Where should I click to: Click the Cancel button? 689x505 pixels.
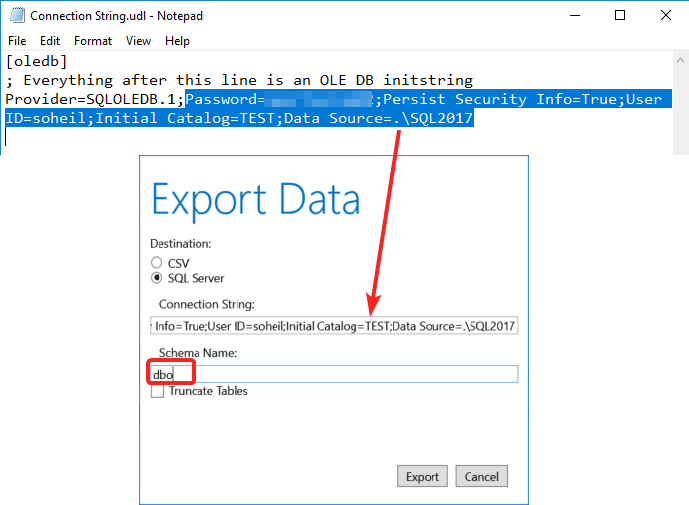[x=482, y=476]
